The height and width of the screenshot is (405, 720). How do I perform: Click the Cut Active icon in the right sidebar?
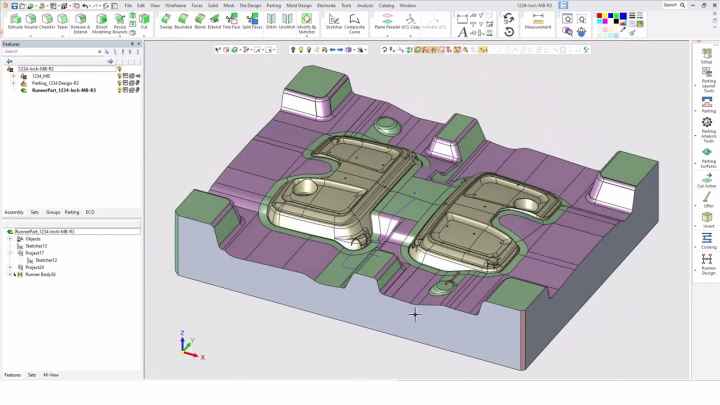tap(707, 177)
